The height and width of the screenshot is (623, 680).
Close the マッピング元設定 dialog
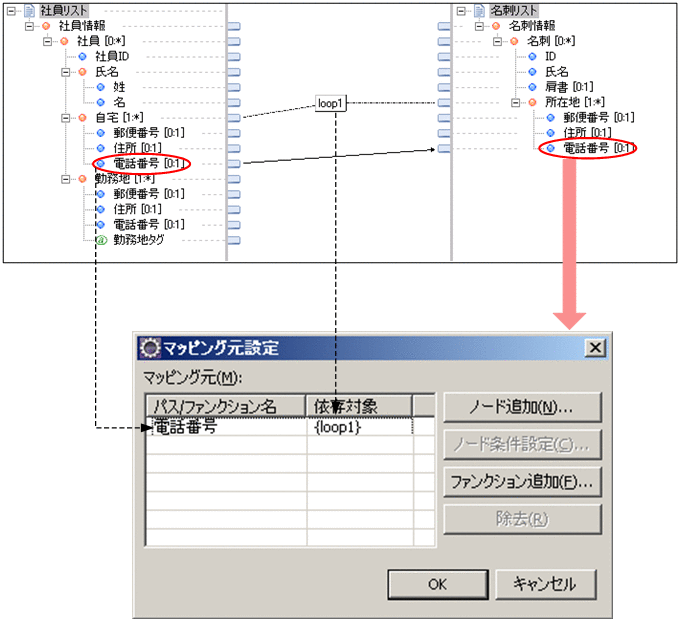click(595, 348)
